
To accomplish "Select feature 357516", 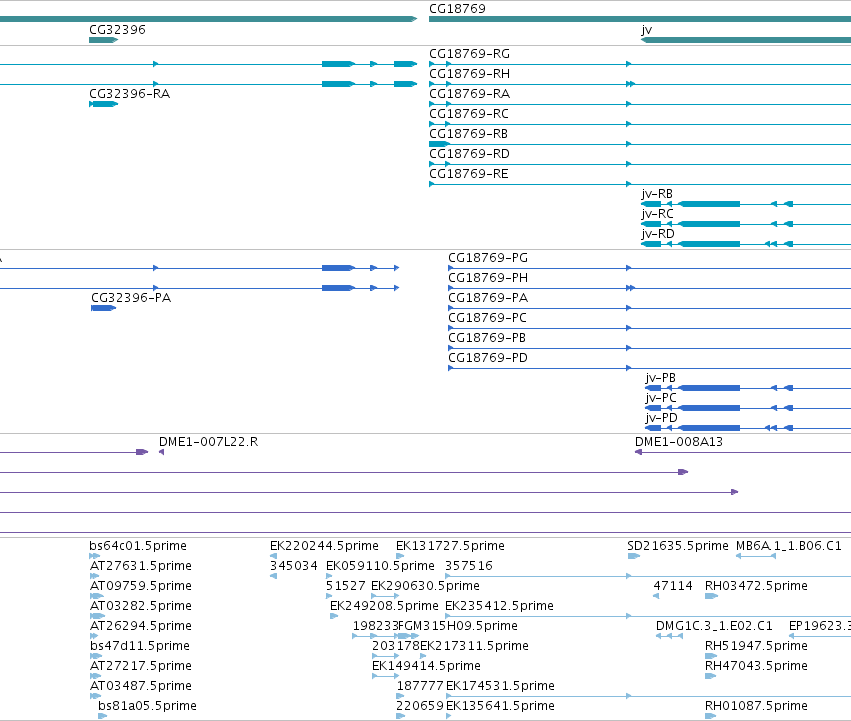I will 469,566.
